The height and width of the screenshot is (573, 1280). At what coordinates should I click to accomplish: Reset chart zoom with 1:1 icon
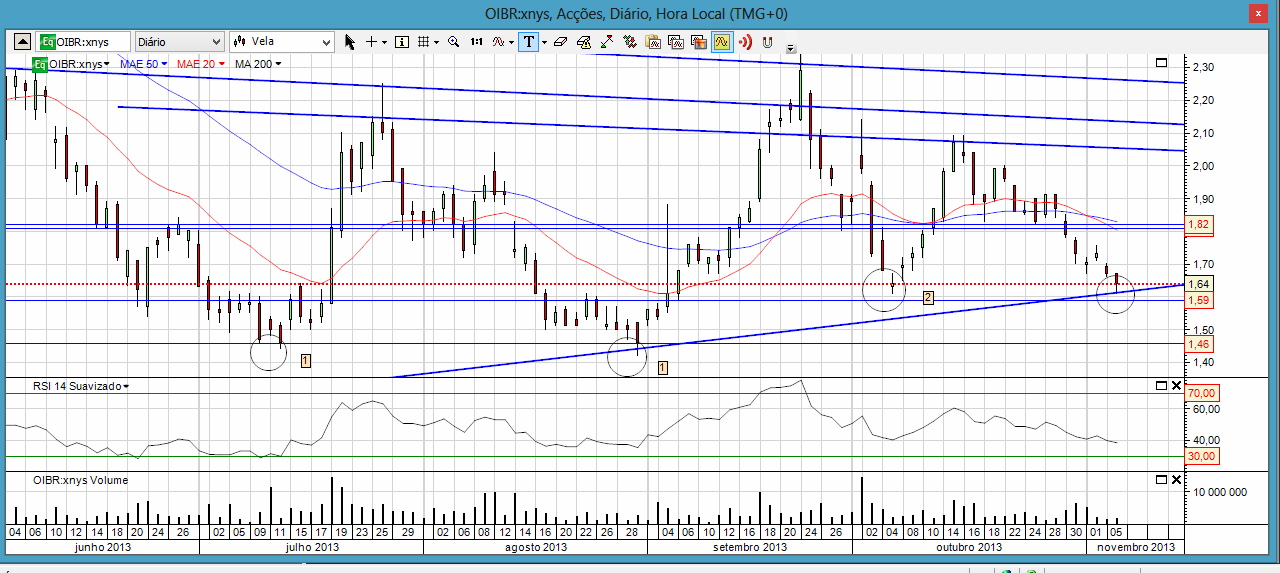[476, 42]
